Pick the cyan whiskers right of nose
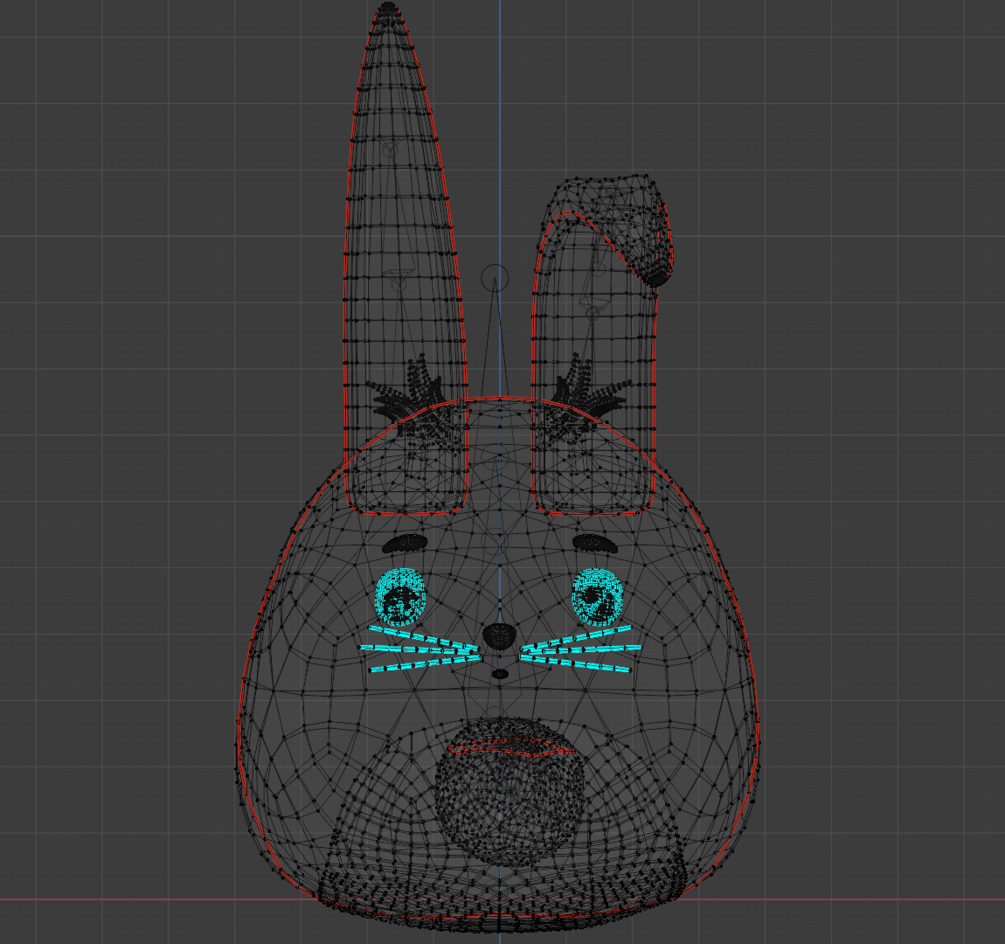The image size is (1005, 944). (x=580, y=649)
